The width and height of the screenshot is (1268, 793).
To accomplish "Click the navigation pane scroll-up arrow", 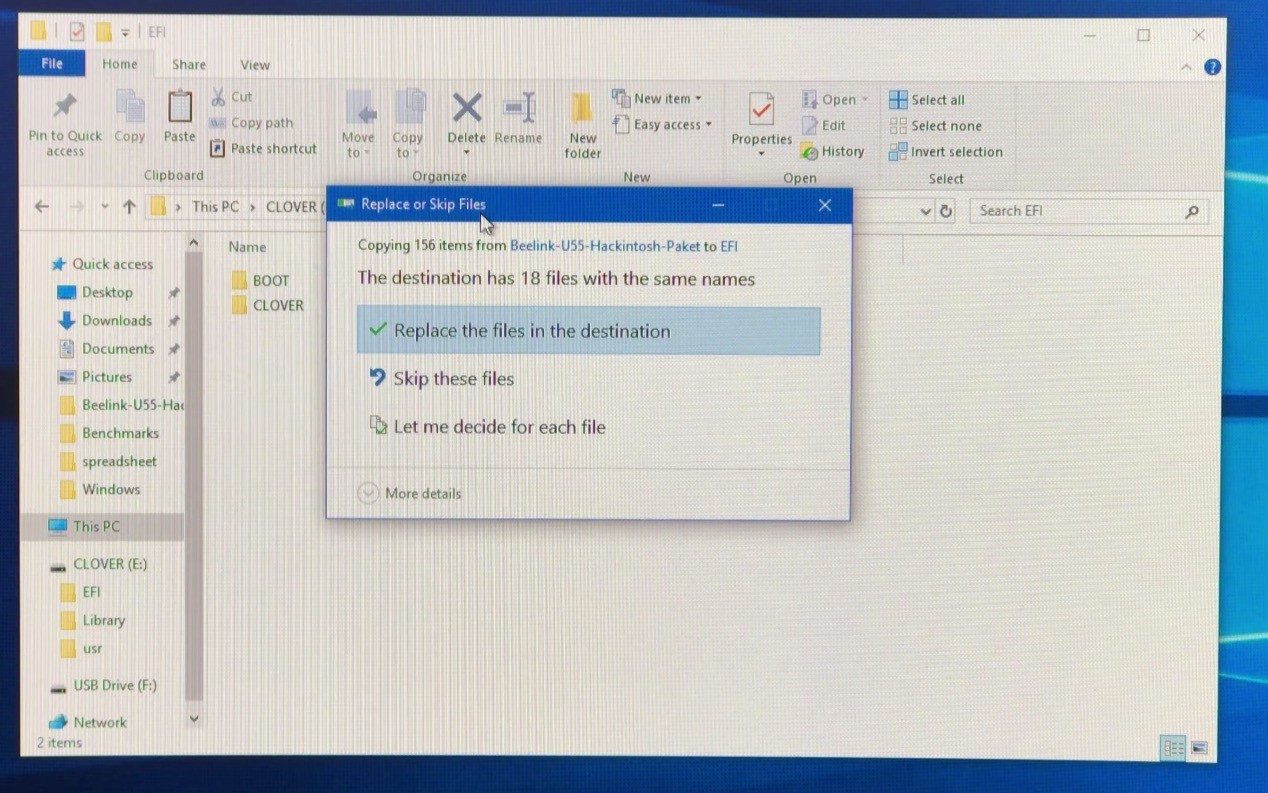I will coord(194,244).
